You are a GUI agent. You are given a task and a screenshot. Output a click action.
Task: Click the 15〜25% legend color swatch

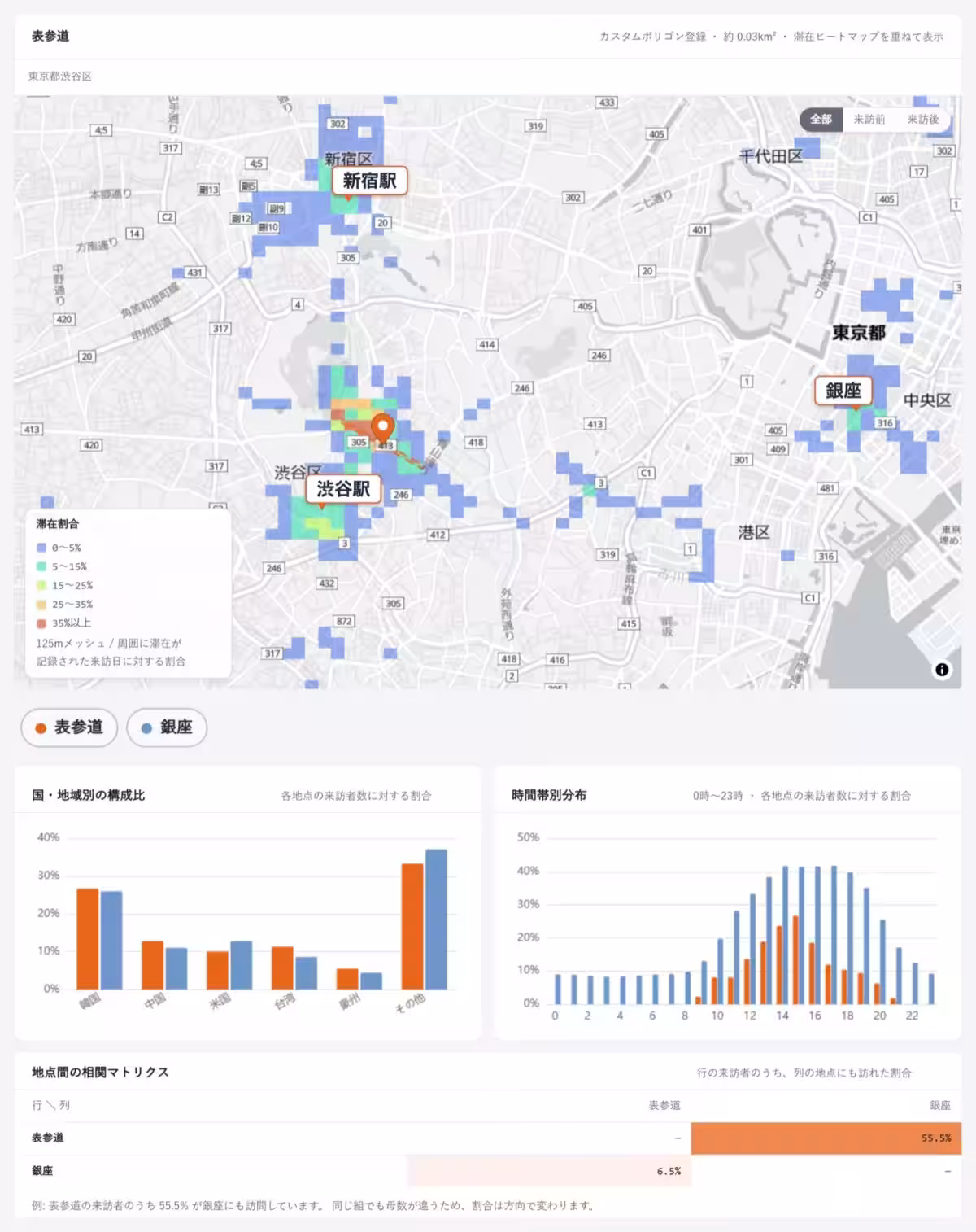pyautogui.click(x=41, y=585)
